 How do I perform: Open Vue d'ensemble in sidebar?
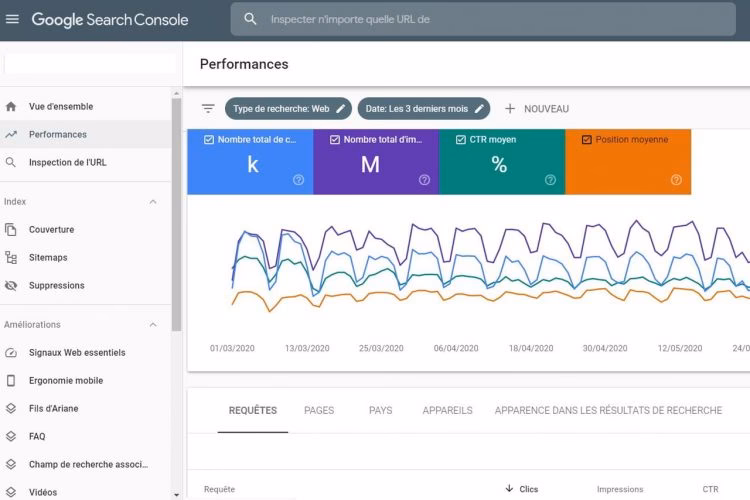tap(86, 106)
